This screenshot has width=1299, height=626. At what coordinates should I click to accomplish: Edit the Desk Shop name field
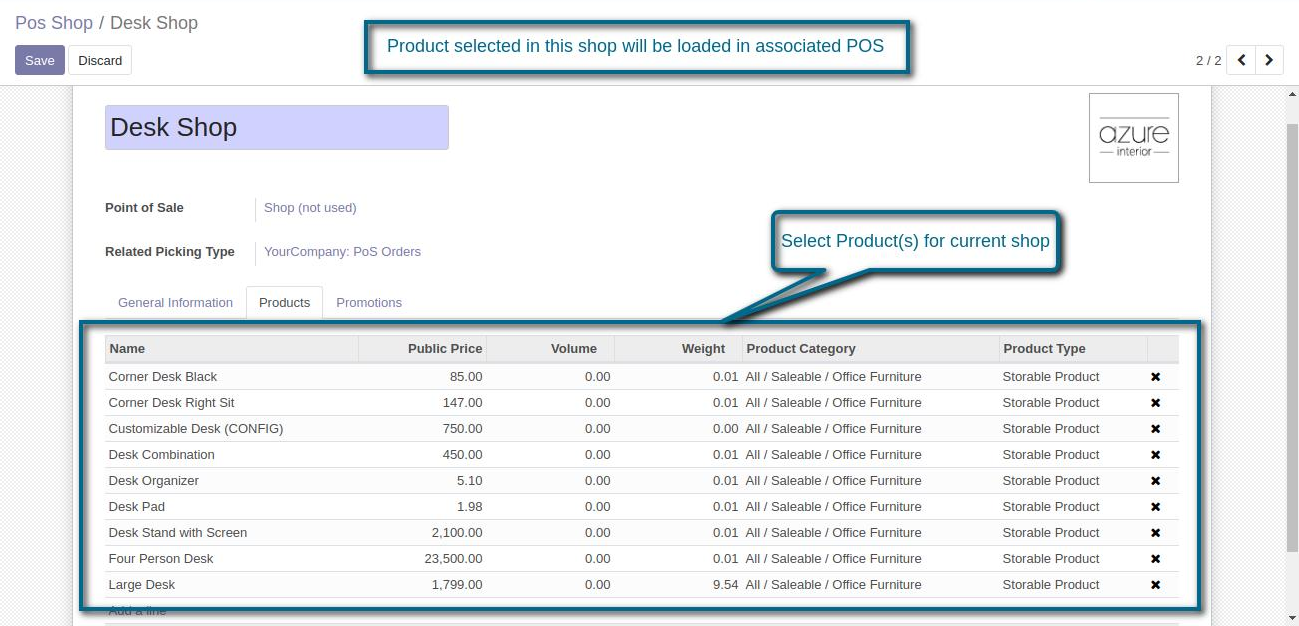(276, 128)
